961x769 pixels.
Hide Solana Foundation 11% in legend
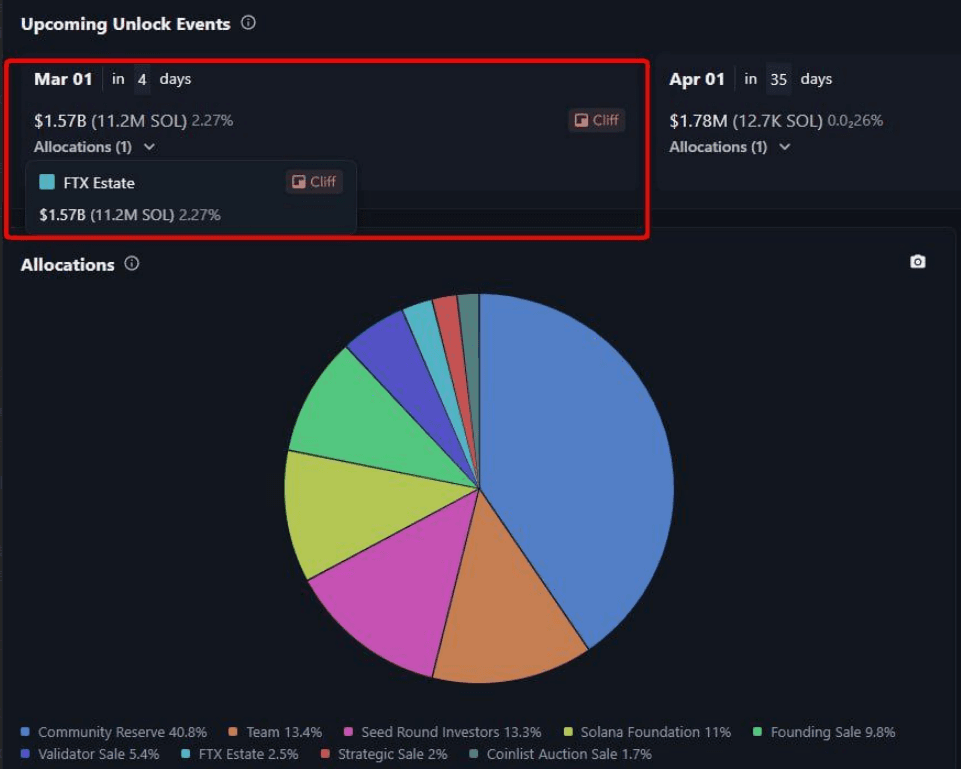point(647,732)
